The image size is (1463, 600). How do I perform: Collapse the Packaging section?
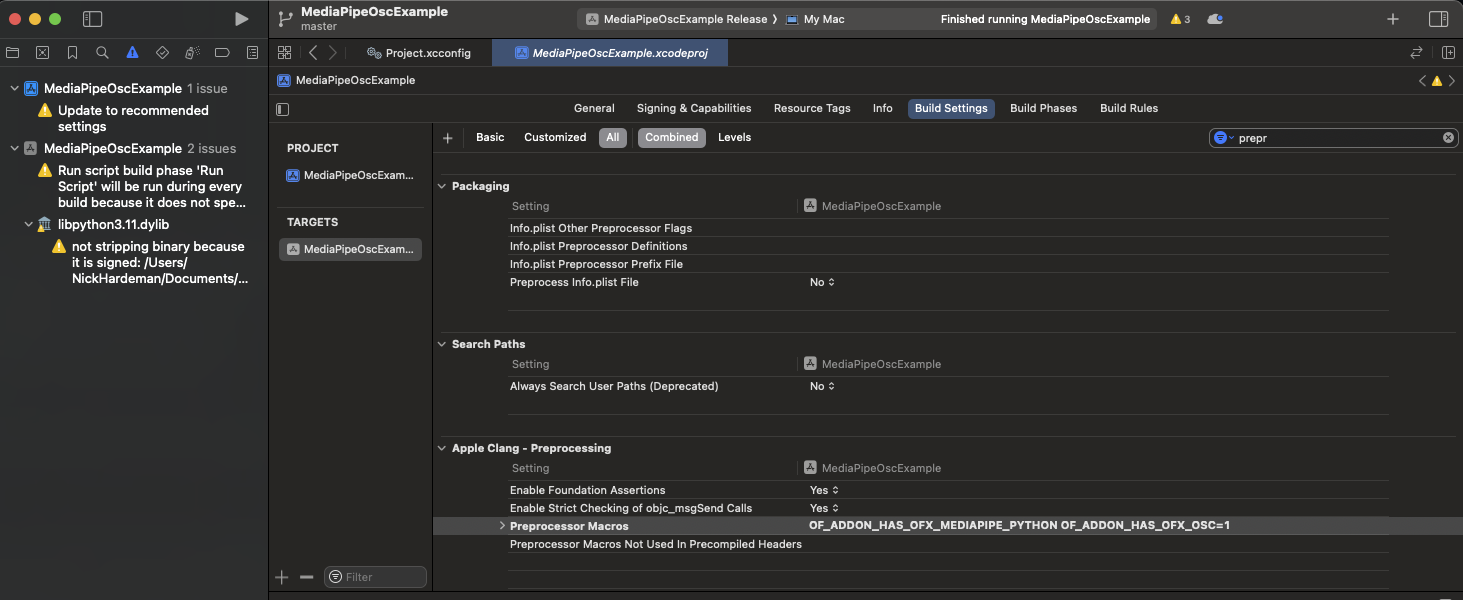443,186
